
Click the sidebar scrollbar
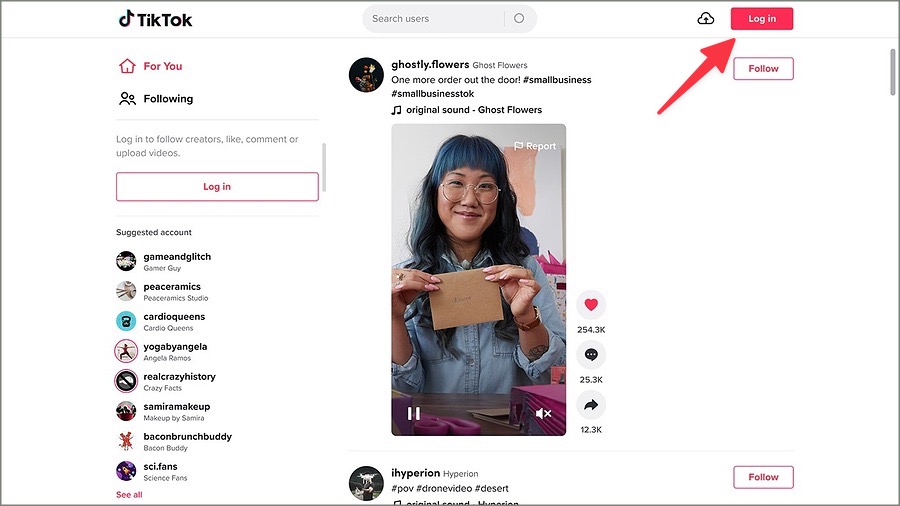pyautogui.click(x=324, y=167)
